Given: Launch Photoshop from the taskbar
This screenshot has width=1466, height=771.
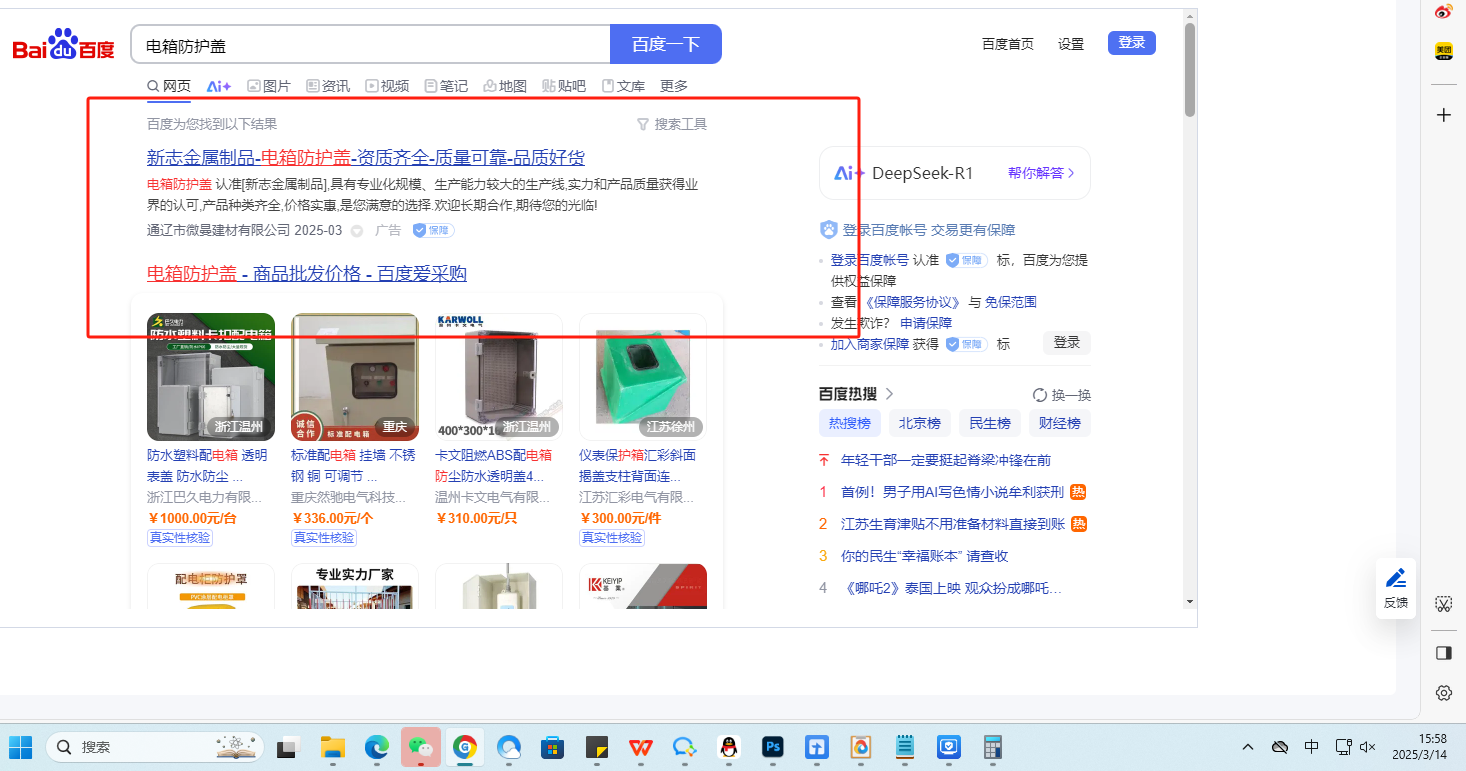Looking at the screenshot, I should point(772,747).
